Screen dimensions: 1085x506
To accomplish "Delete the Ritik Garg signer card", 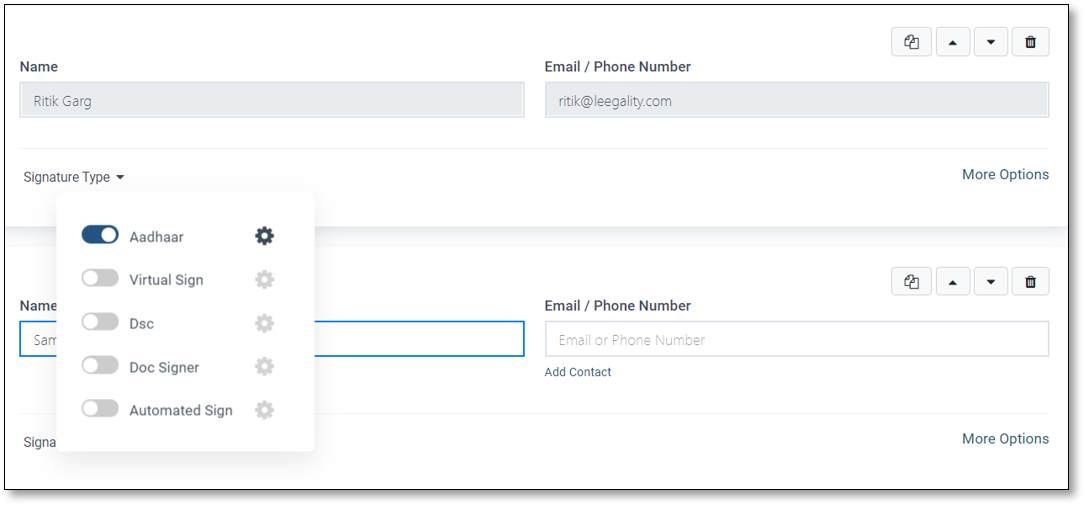I will [1030, 42].
